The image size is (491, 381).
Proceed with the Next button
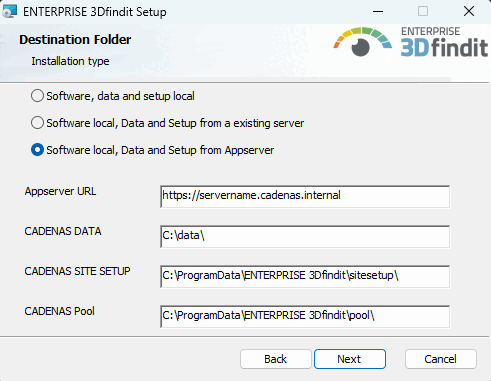tap(350, 359)
